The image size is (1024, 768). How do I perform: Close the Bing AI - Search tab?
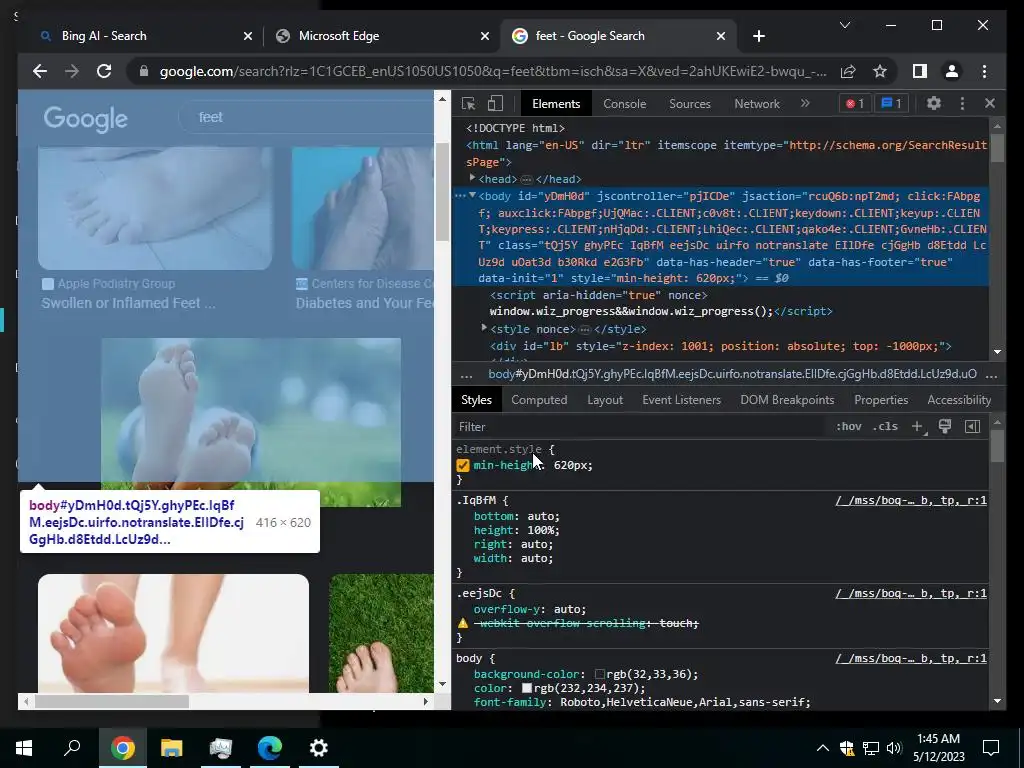point(248,36)
